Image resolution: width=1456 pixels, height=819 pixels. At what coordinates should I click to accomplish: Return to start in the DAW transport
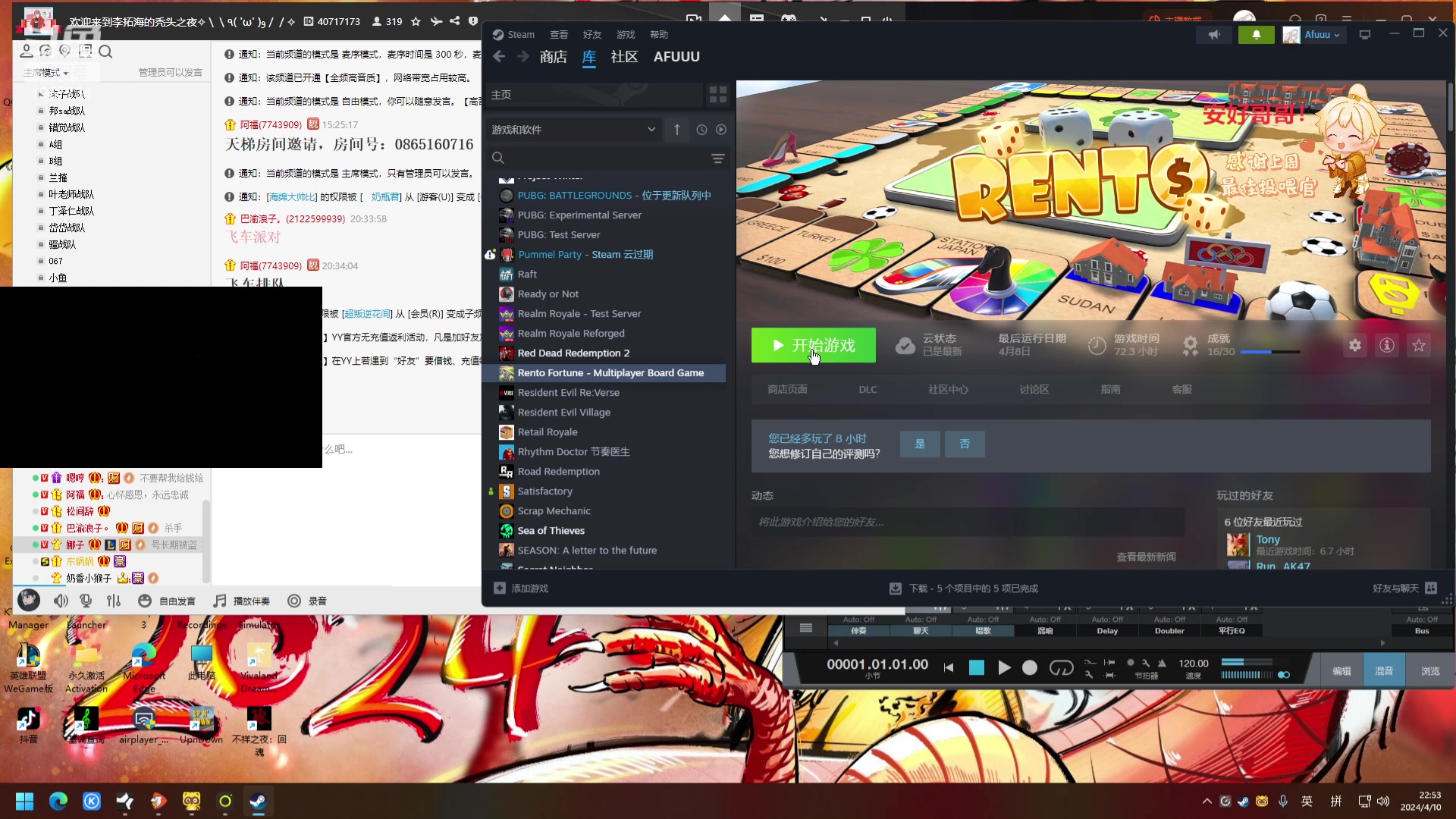[x=949, y=667]
